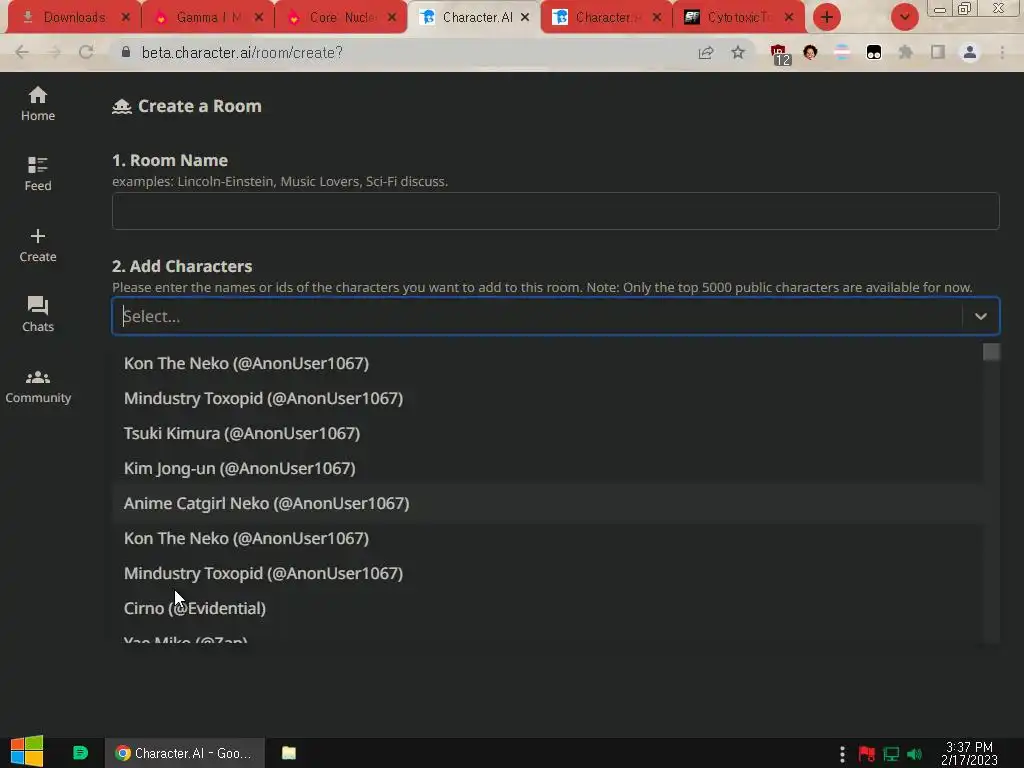Open the striped flag extension icon
1024x768 pixels.
pos(842,52)
